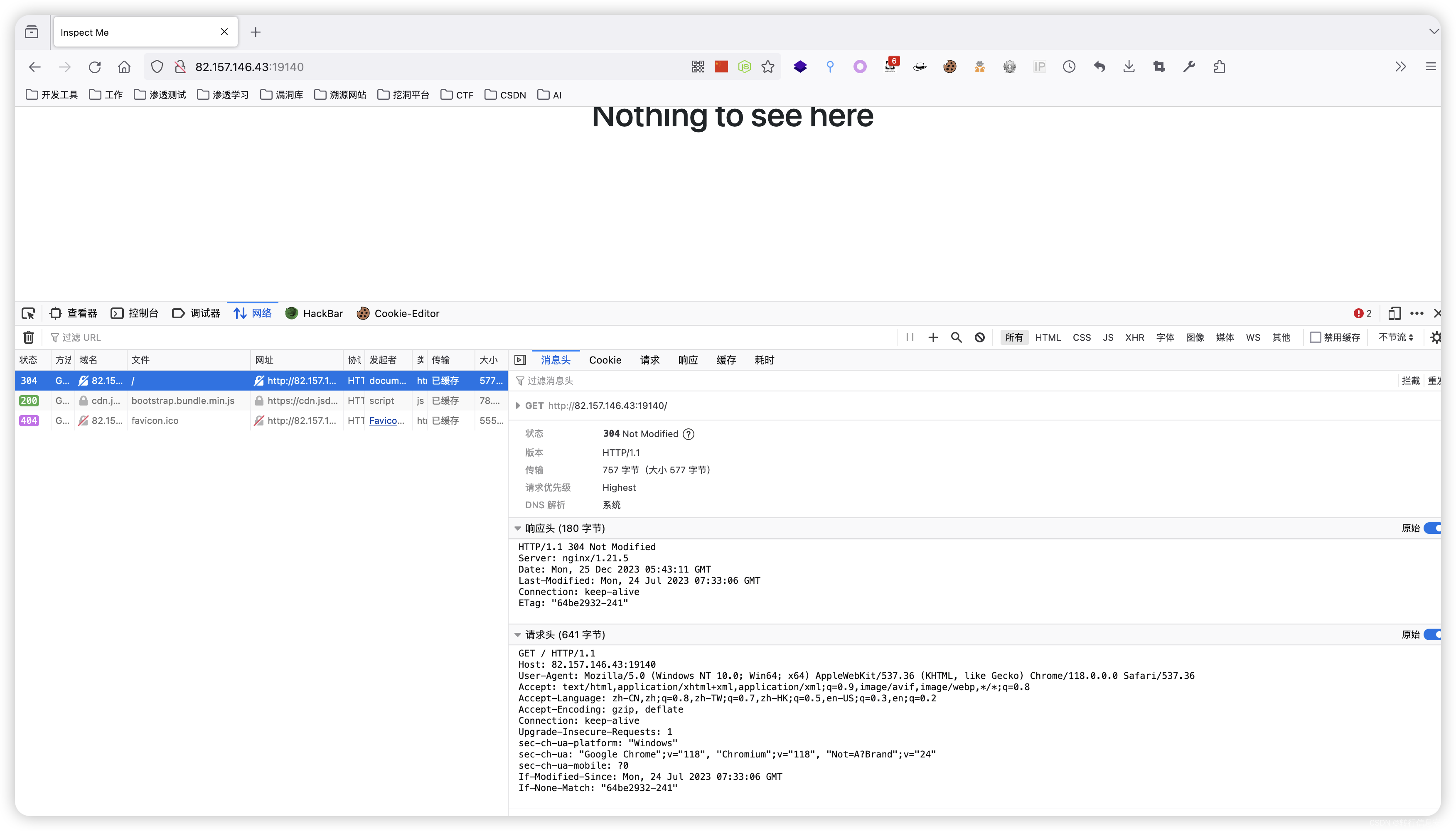Select the 所有 filter button

tap(1014, 337)
